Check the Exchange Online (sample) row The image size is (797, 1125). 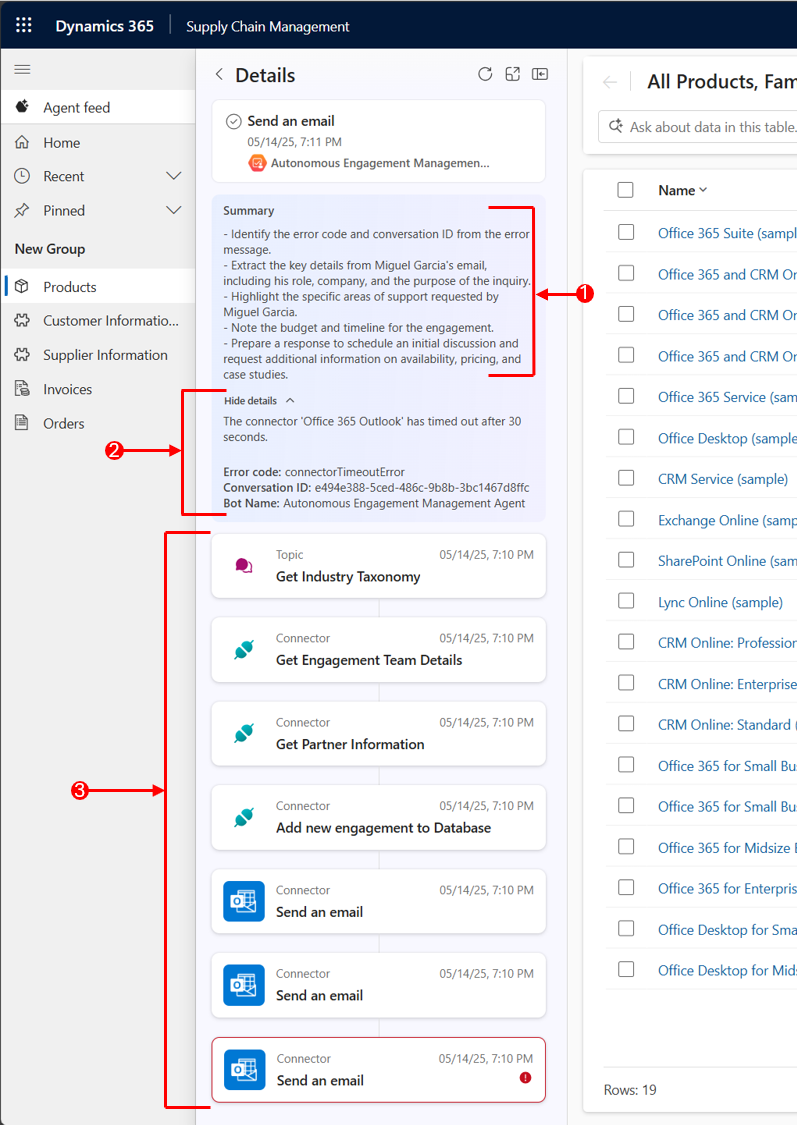626,519
